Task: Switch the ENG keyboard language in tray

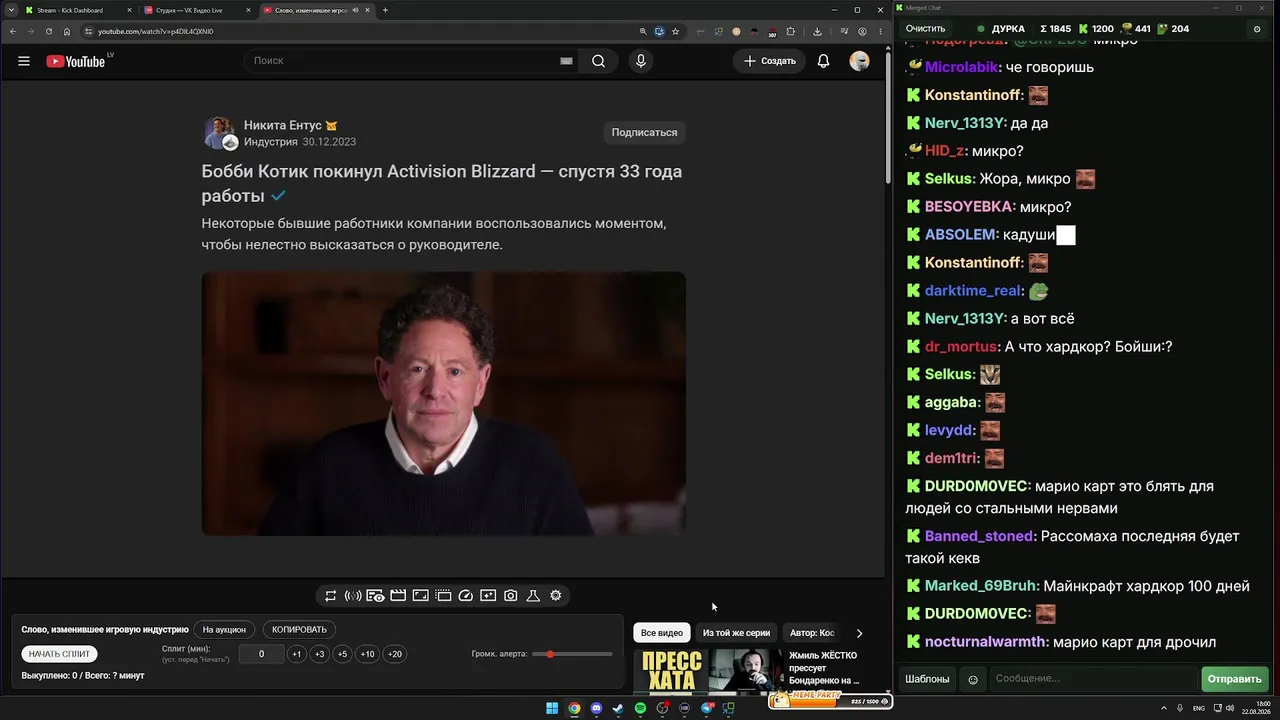Action: pyautogui.click(x=1199, y=708)
